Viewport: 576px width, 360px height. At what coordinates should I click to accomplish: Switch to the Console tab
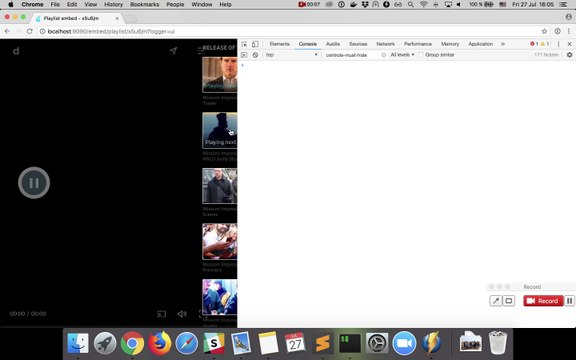point(307,44)
